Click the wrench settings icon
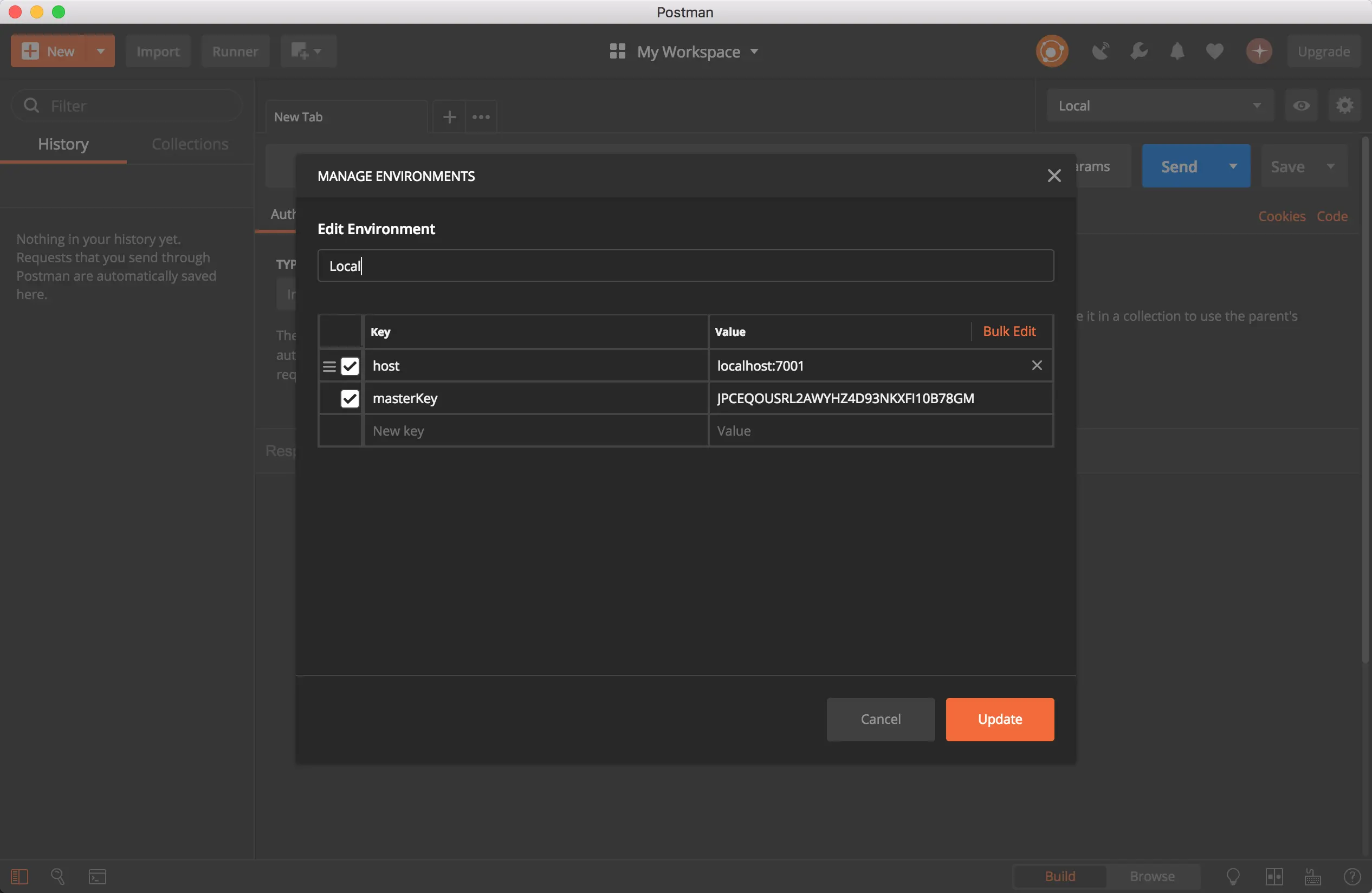1372x893 pixels. 1138,51
